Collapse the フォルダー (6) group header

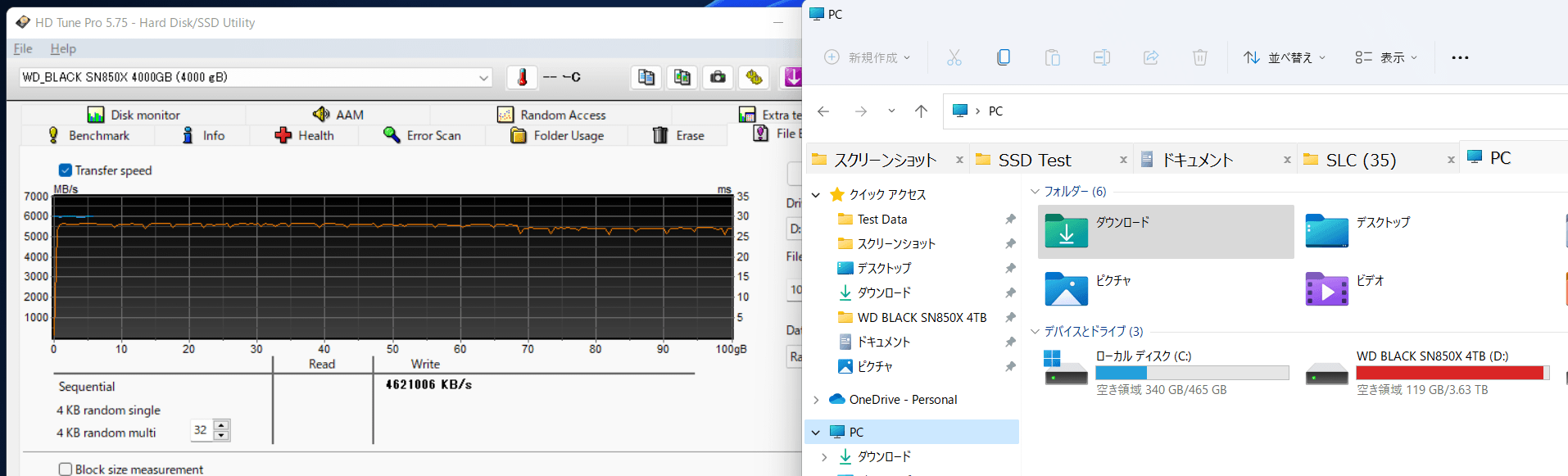click(x=1035, y=192)
